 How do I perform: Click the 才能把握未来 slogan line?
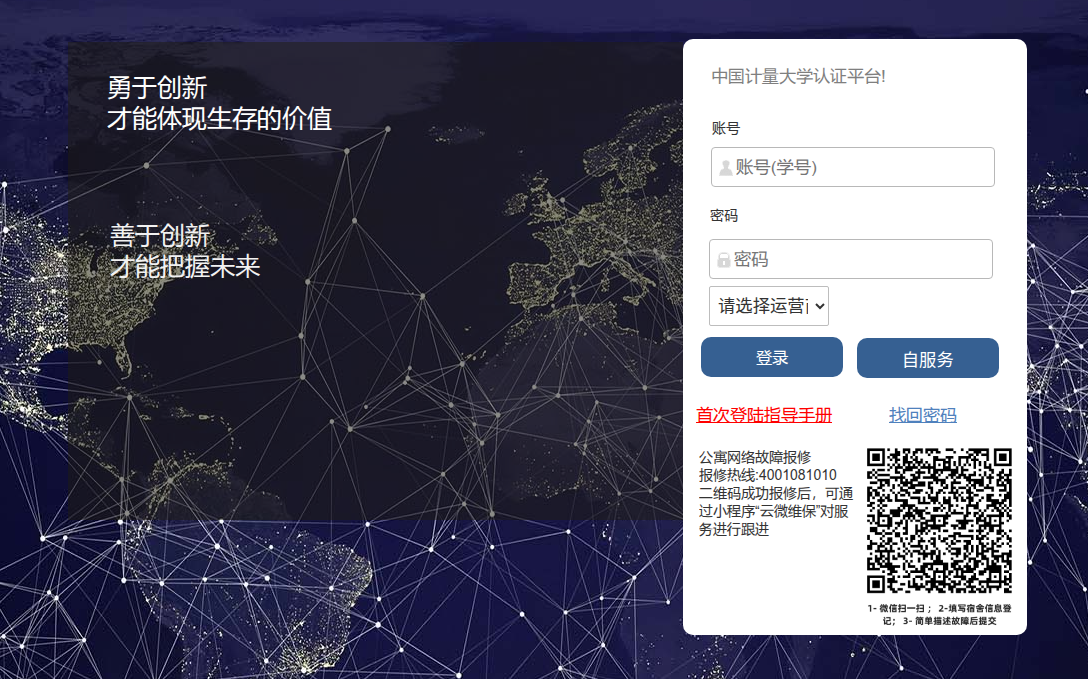tap(185, 266)
